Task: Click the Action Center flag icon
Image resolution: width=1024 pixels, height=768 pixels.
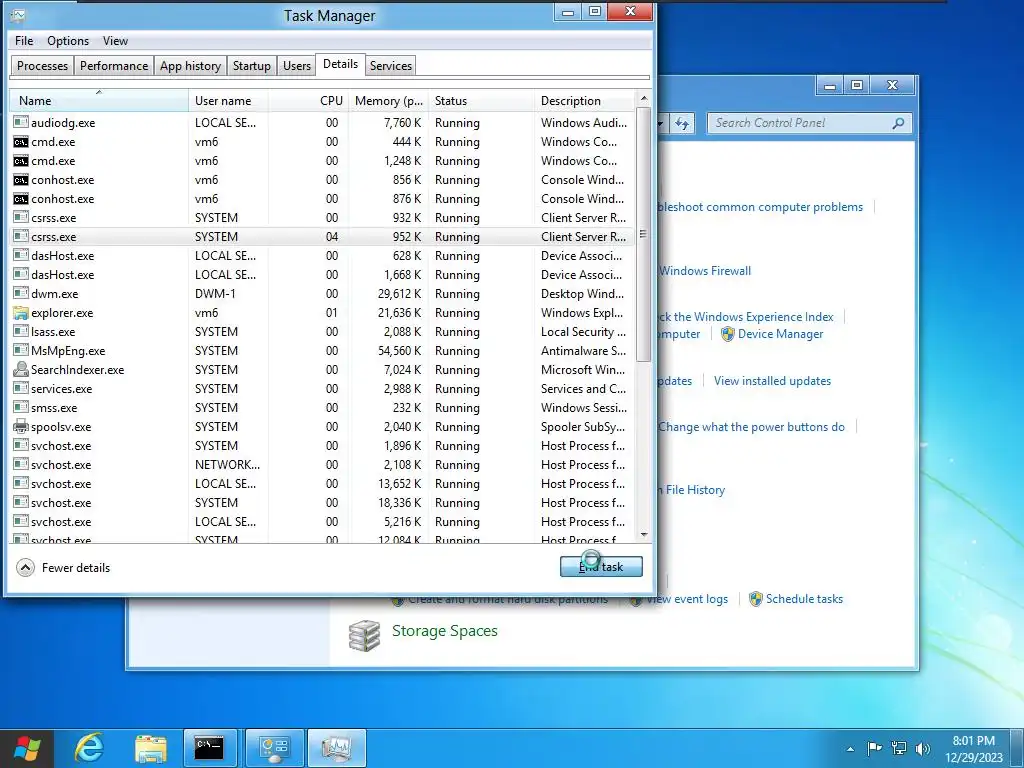Action: 874,748
